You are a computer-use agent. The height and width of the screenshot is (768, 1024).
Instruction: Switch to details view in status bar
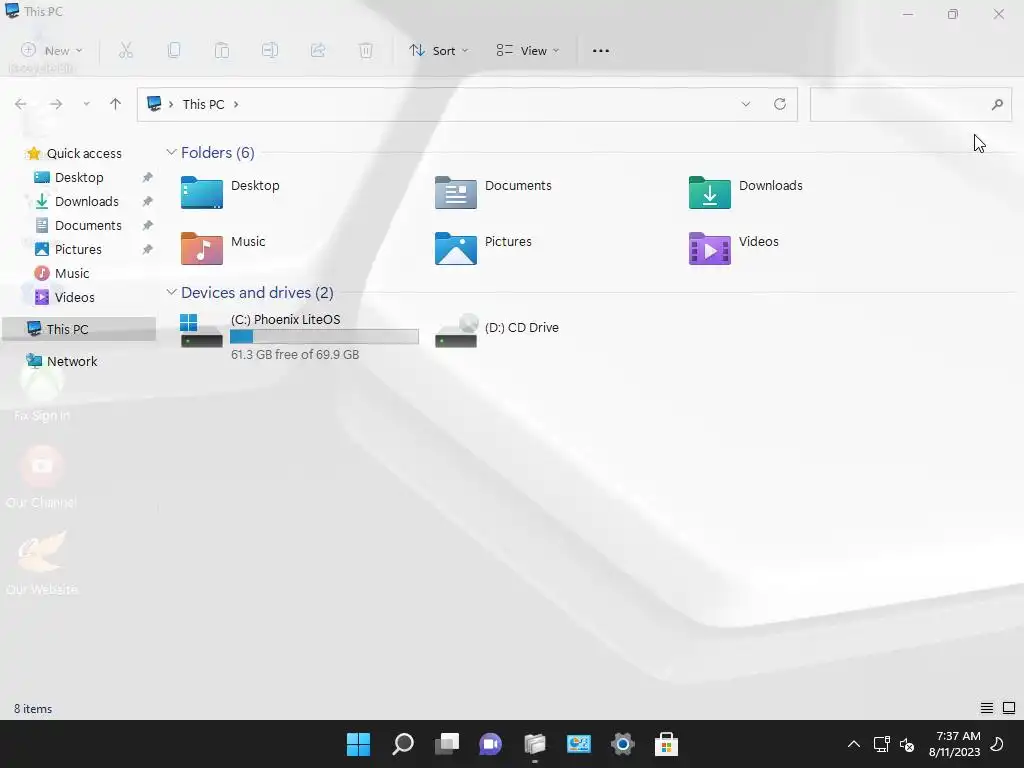click(987, 708)
